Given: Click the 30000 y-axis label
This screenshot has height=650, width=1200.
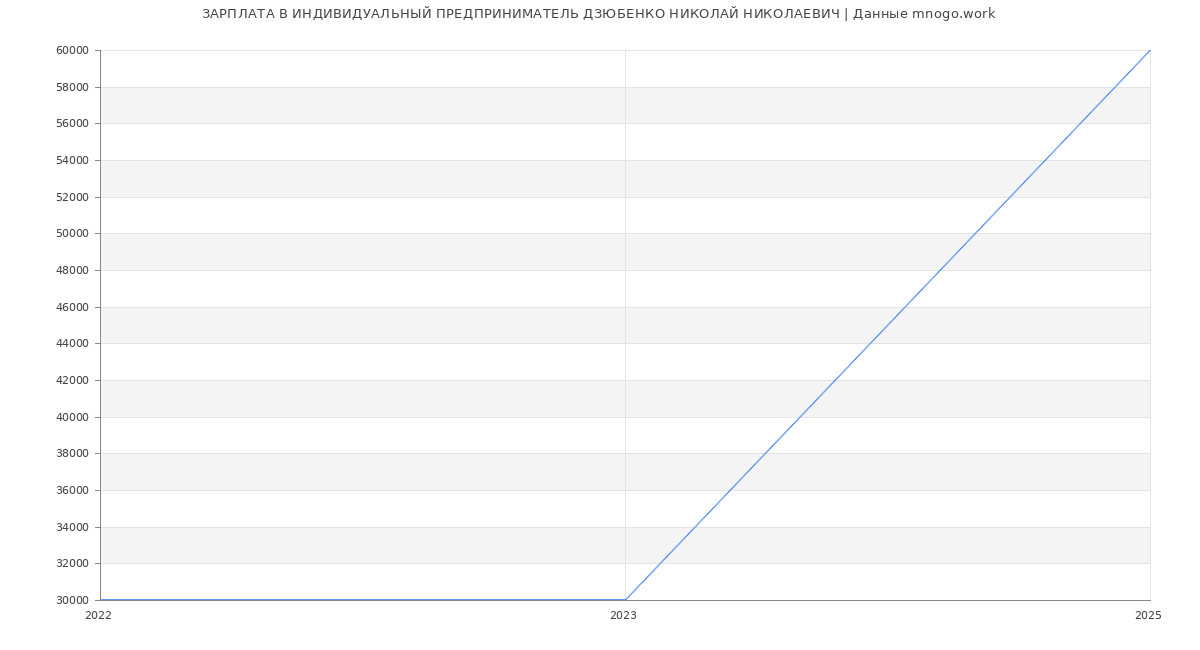Looking at the screenshot, I should coord(72,601).
